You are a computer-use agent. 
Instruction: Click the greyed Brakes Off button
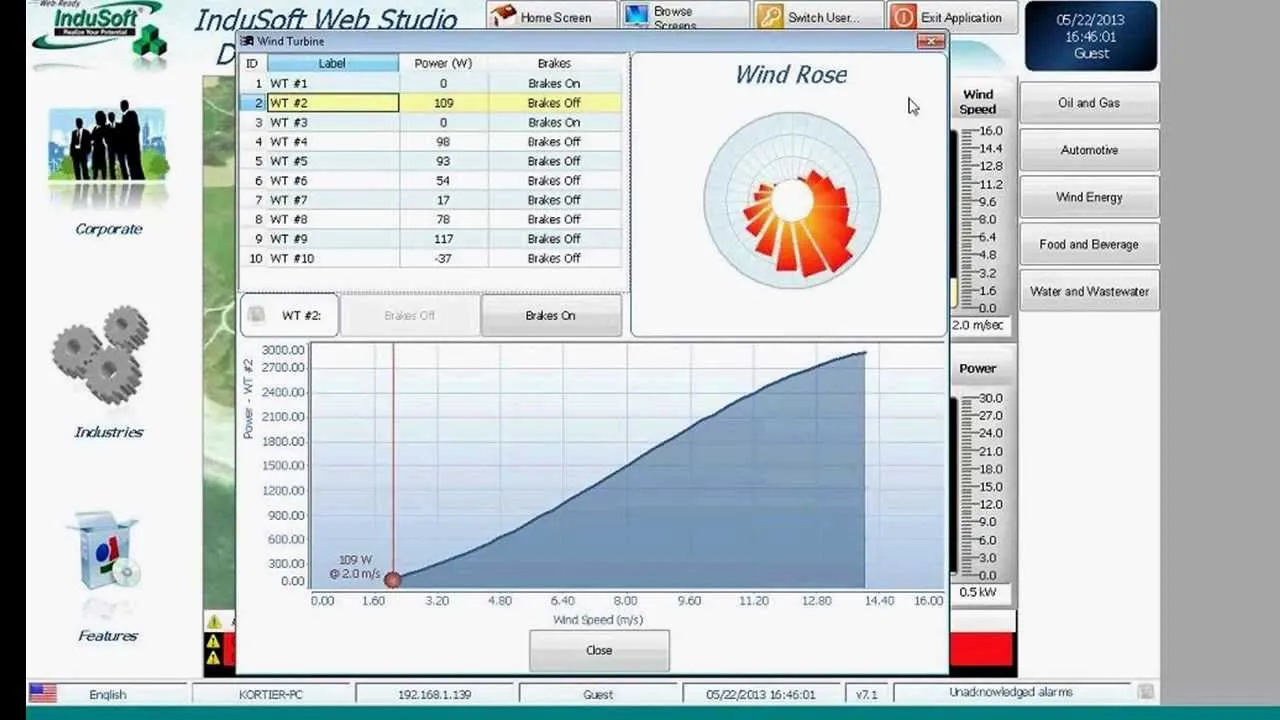tap(409, 315)
